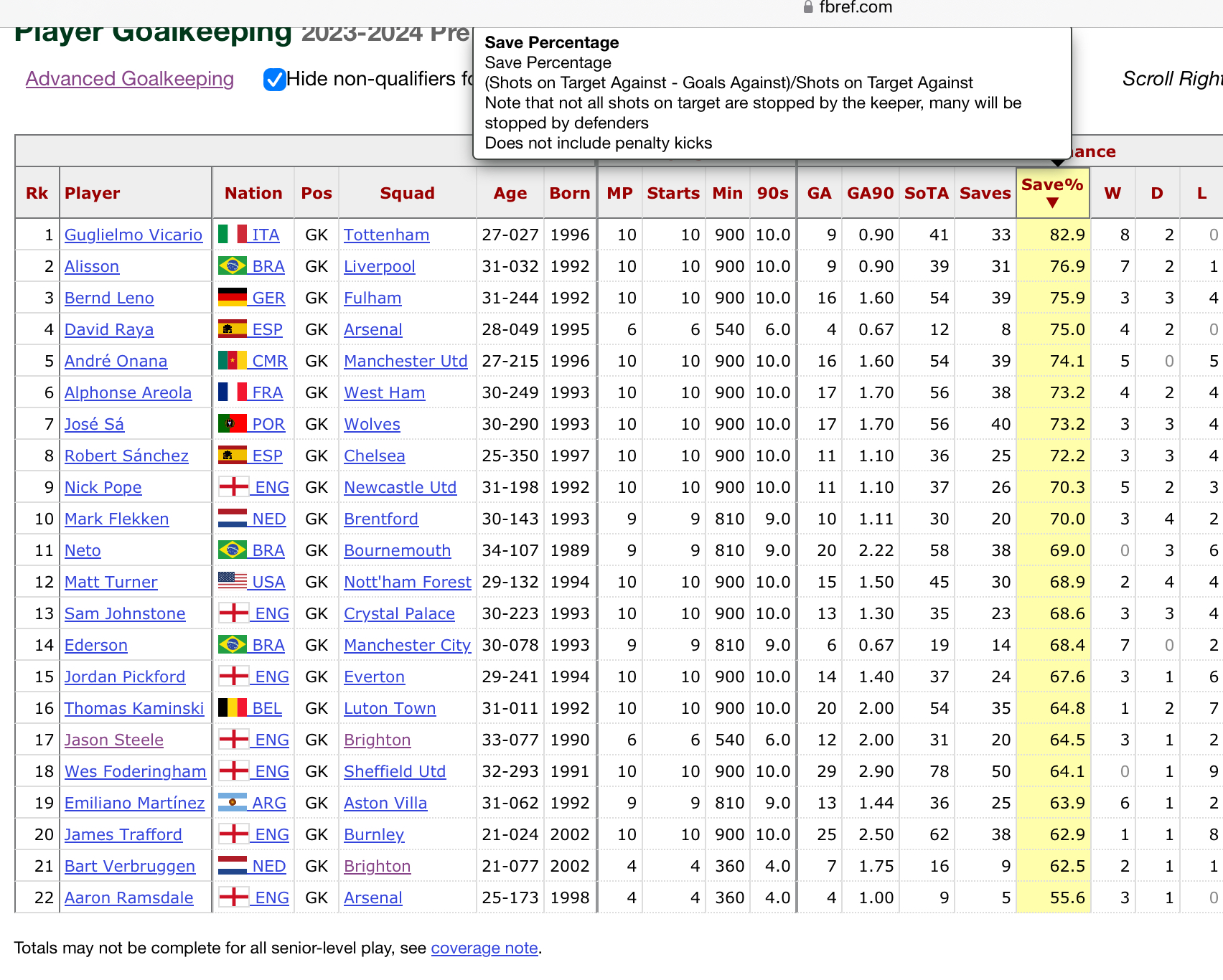Image resolution: width=1223 pixels, height=980 pixels.
Task: Click Brazil flag in Ederson's row
Action: [233, 644]
